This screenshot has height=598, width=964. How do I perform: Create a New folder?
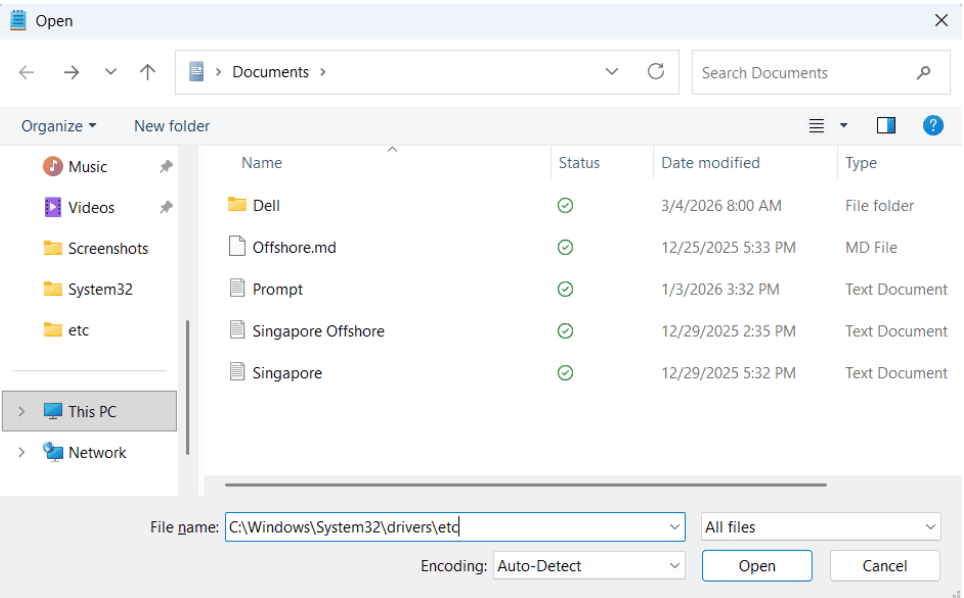(x=172, y=126)
